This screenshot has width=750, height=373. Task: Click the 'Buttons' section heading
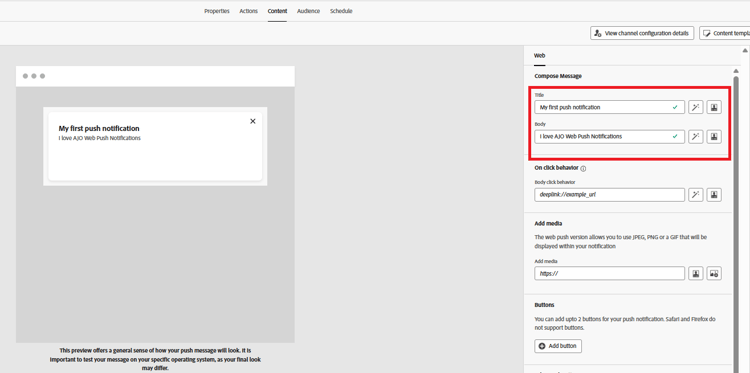point(544,305)
